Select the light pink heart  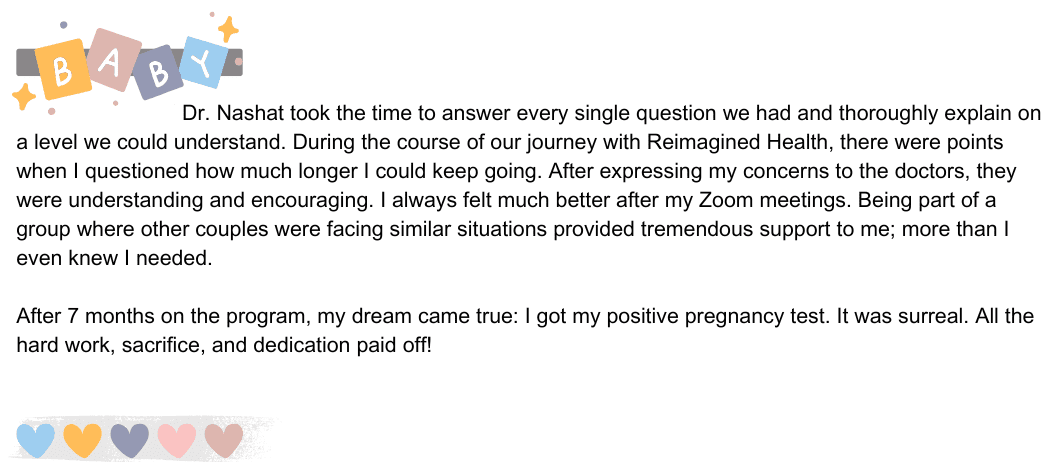[x=176, y=440]
